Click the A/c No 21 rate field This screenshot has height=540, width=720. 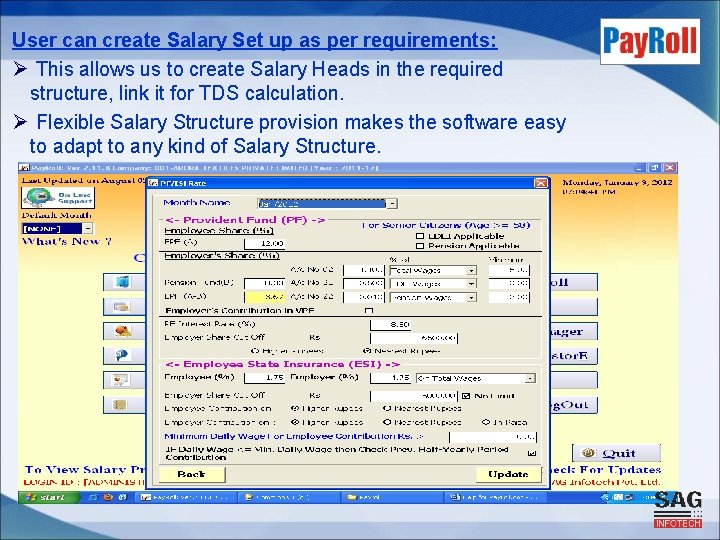tap(363, 284)
